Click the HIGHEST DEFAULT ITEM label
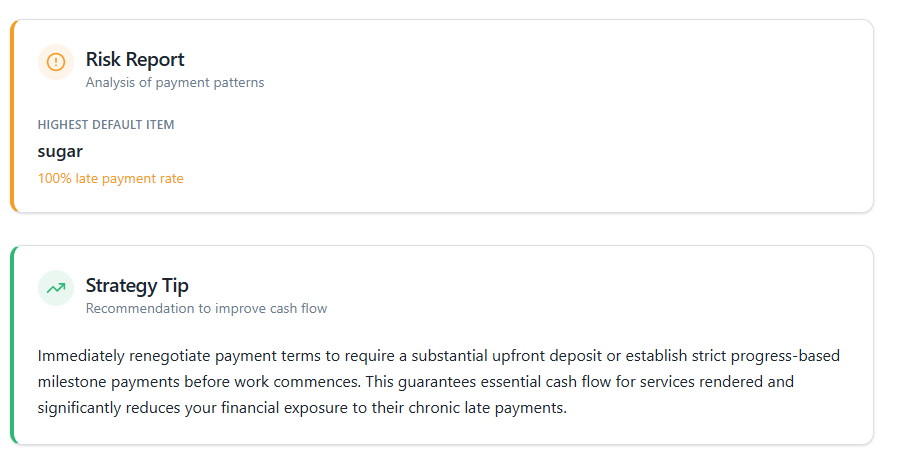Image resolution: width=906 pixels, height=463 pixels. (x=106, y=125)
